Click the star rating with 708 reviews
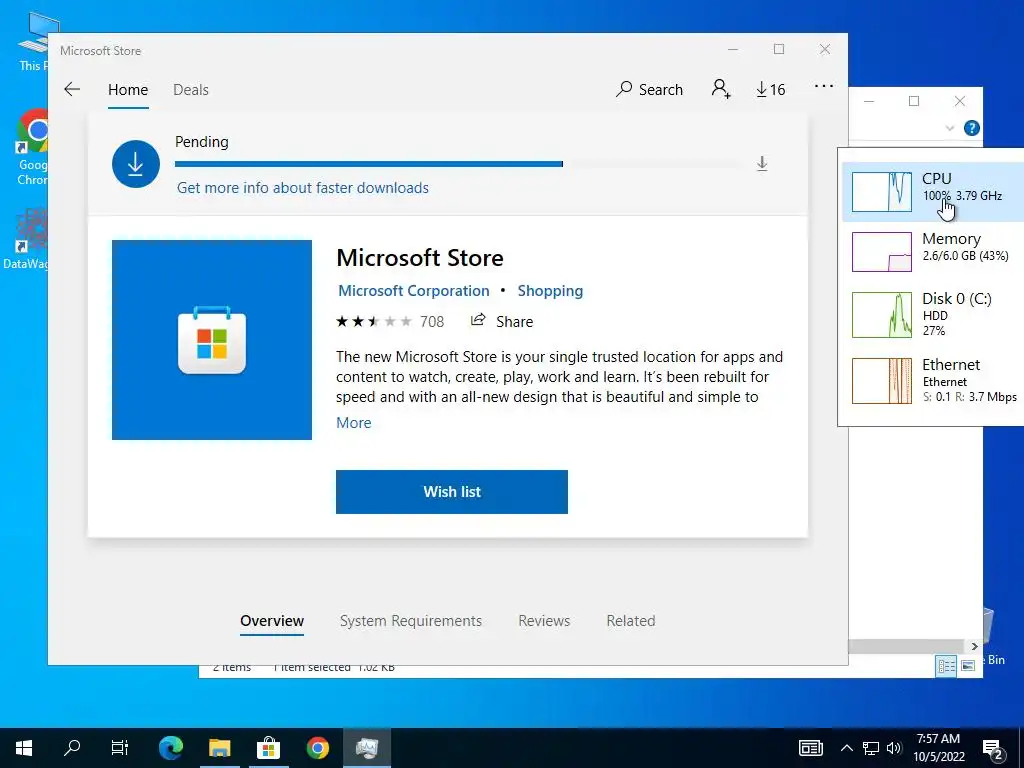1024x768 pixels. click(390, 321)
